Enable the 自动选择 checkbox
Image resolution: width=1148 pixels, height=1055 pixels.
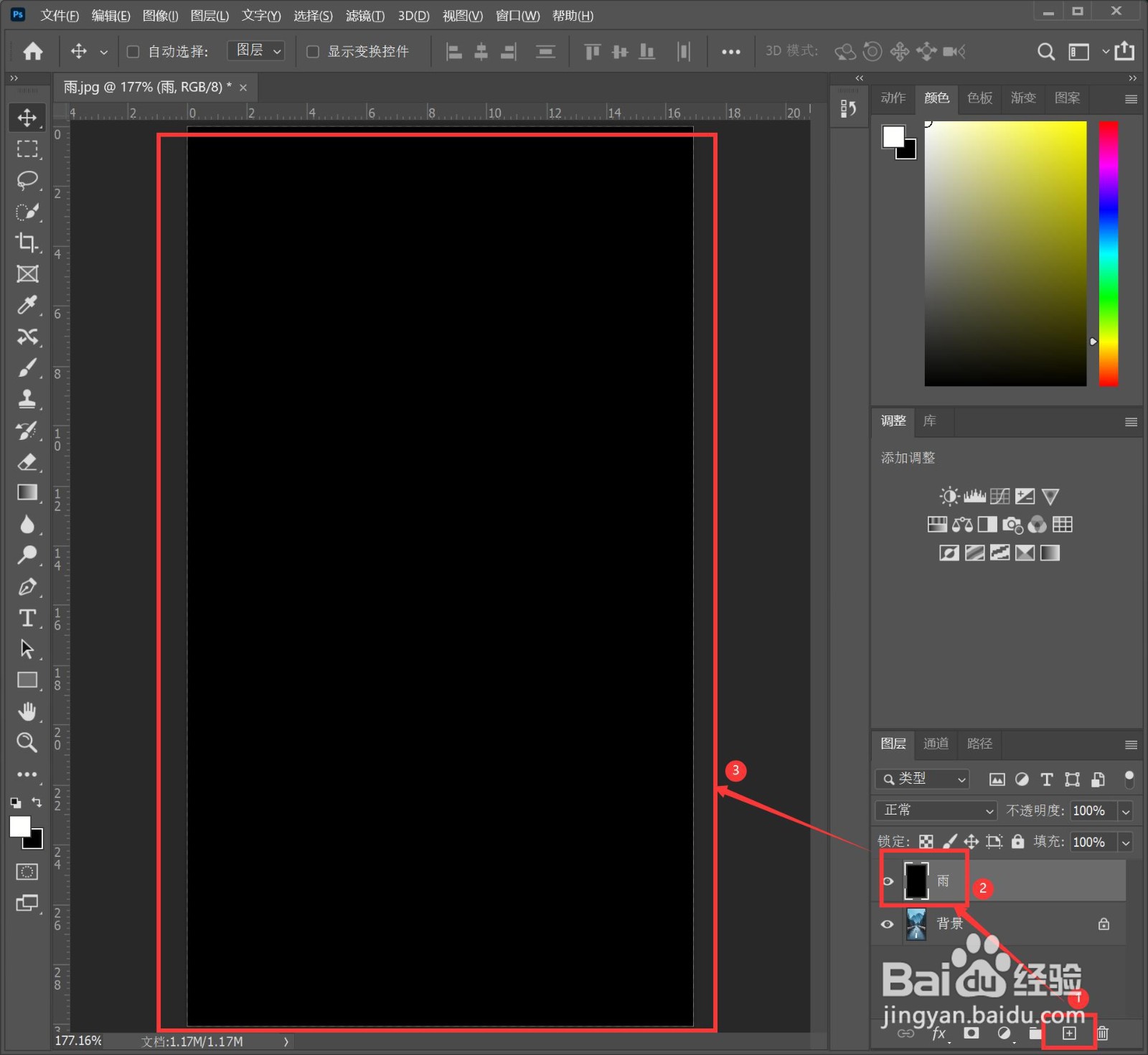tap(133, 52)
